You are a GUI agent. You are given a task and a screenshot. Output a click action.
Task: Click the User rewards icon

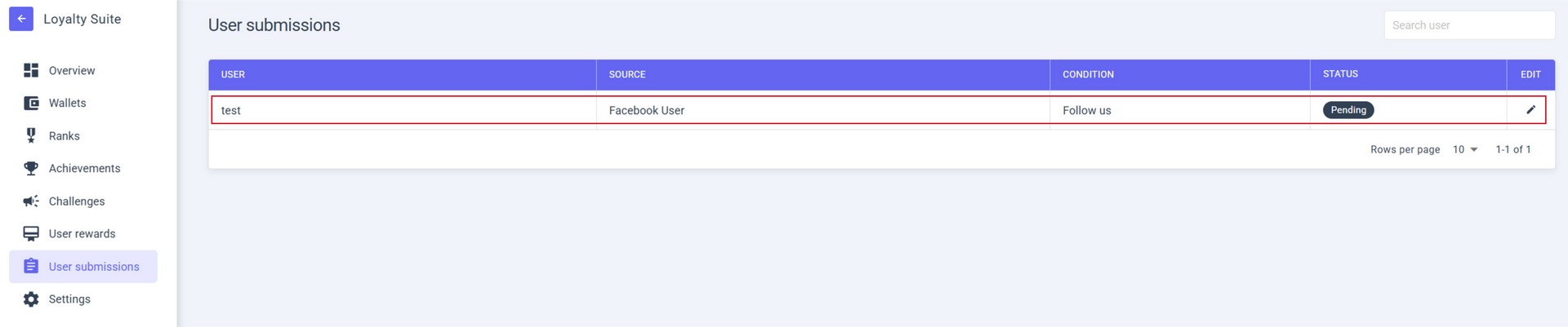coord(31,234)
